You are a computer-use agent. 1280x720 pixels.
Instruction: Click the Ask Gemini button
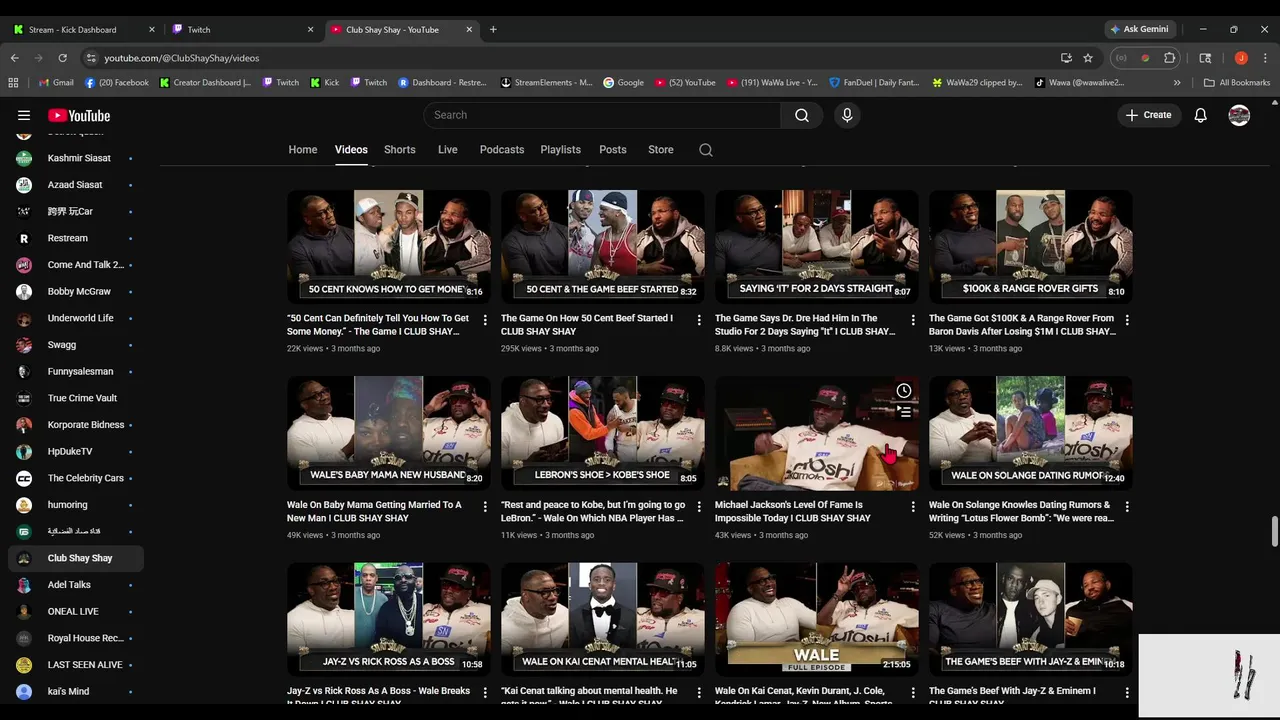pyautogui.click(x=1139, y=29)
